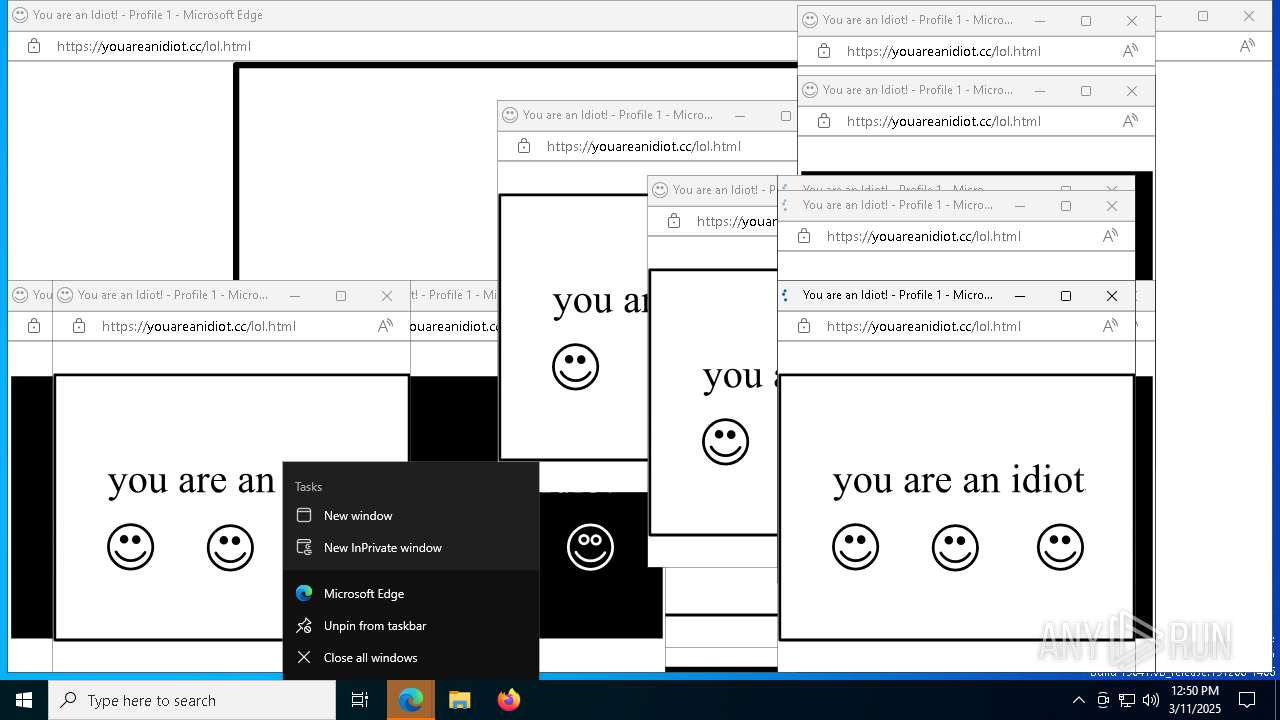The height and width of the screenshot is (720, 1280).
Task: Click lock icon in bottom-left two-smiley window
Action: click(78, 326)
